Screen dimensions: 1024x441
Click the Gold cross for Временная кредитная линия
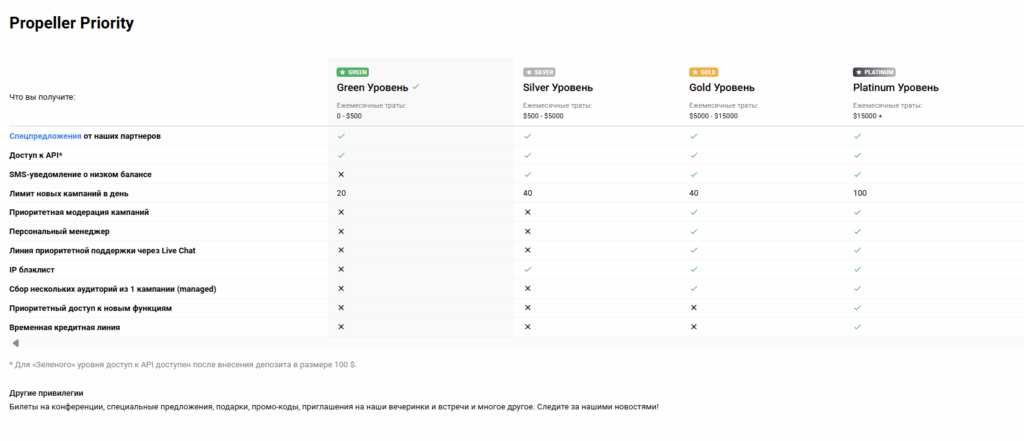[694, 327]
